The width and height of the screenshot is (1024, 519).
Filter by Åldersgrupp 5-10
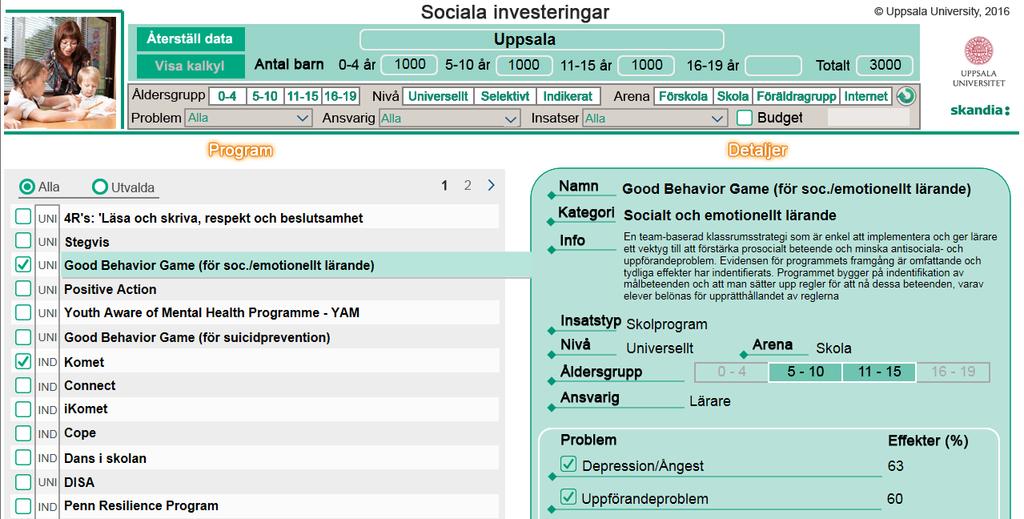[x=264, y=96]
